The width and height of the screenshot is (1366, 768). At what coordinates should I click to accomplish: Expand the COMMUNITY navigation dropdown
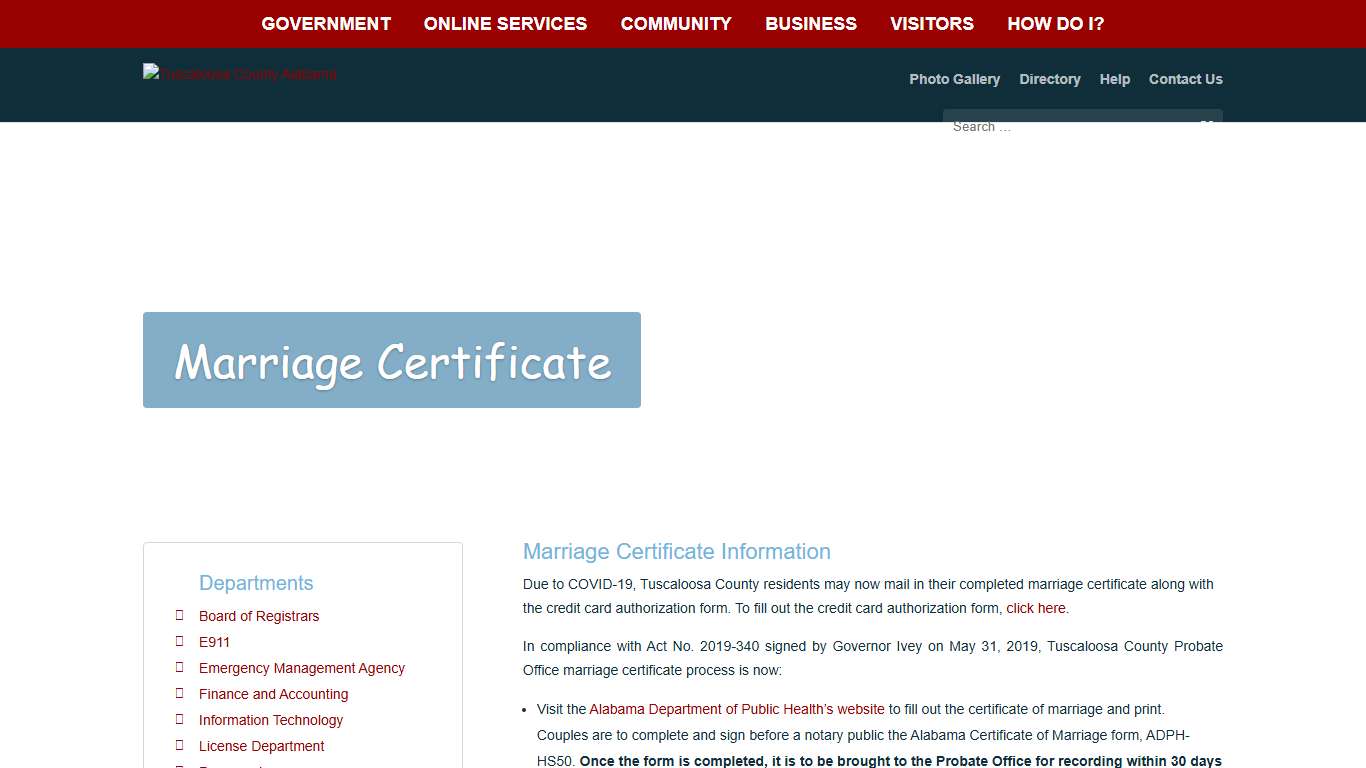pyautogui.click(x=676, y=23)
